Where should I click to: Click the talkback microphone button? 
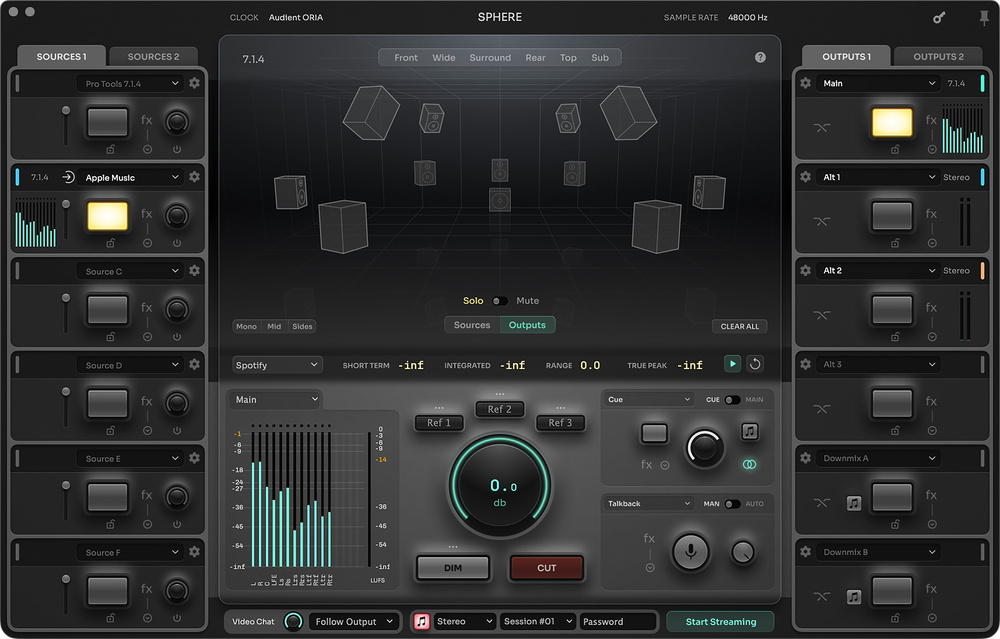coord(690,551)
